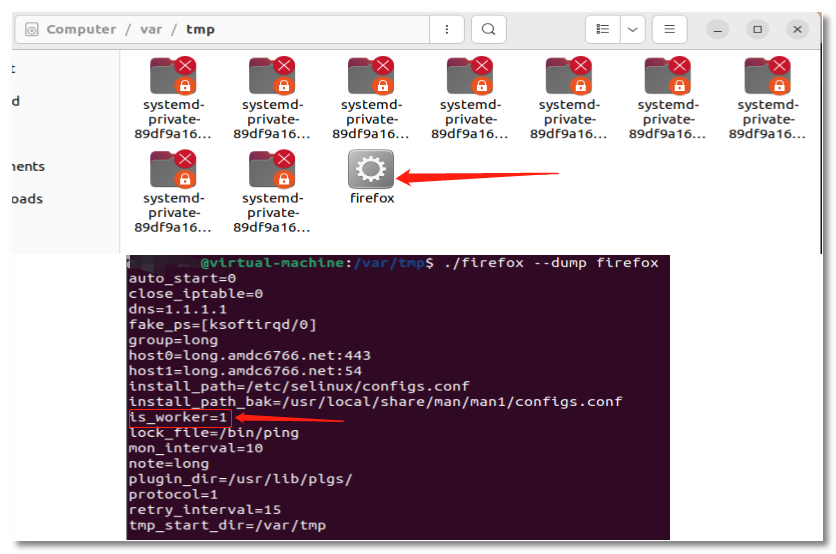Toggle the list view button
836x554 pixels.
pyautogui.click(x=602, y=30)
